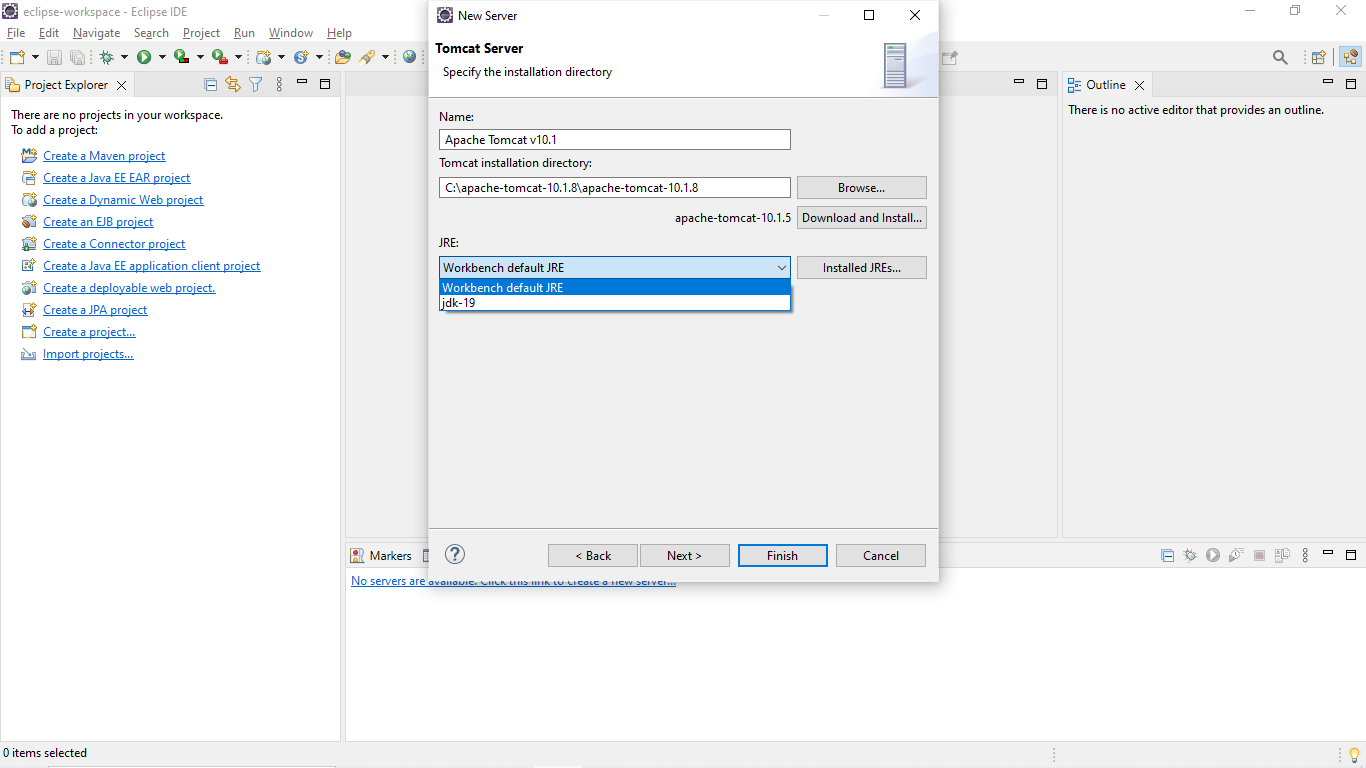Screen dimensions: 1366x768
Task: Open the Edit menu
Action: 49,33
